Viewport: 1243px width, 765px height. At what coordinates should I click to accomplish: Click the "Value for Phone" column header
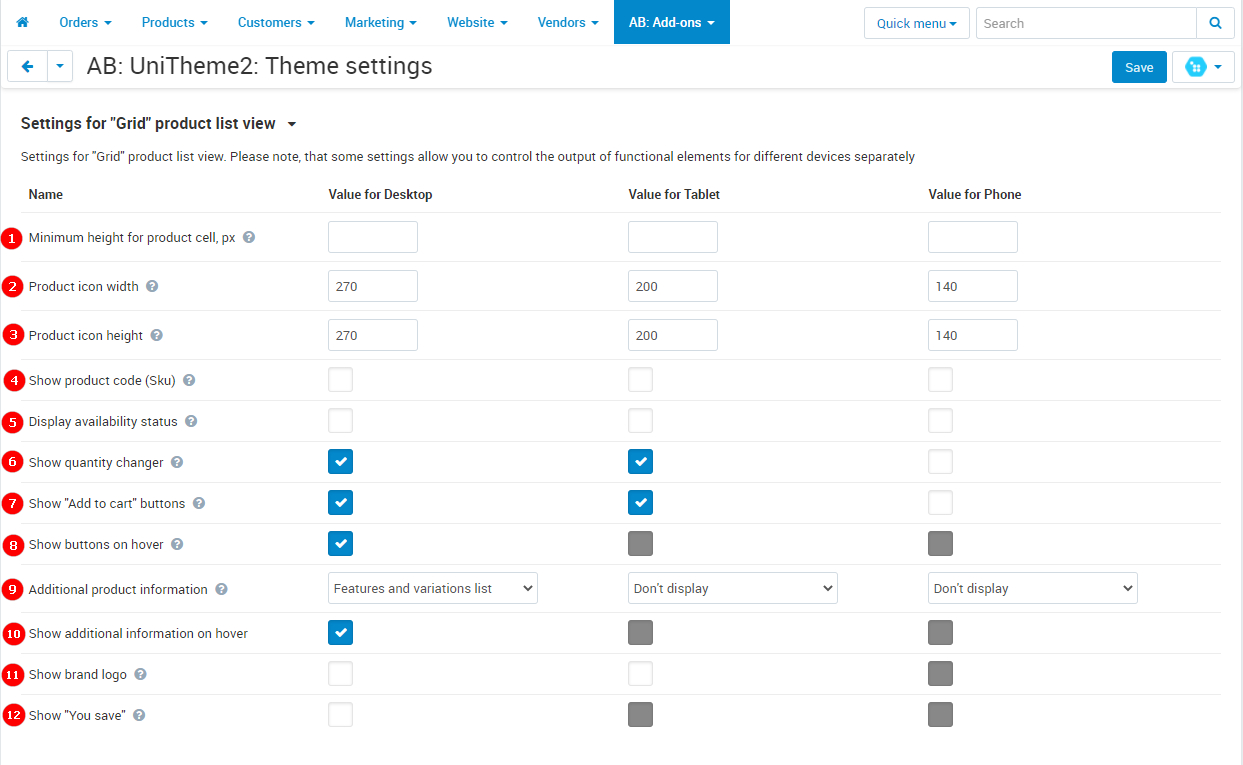point(975,194)
